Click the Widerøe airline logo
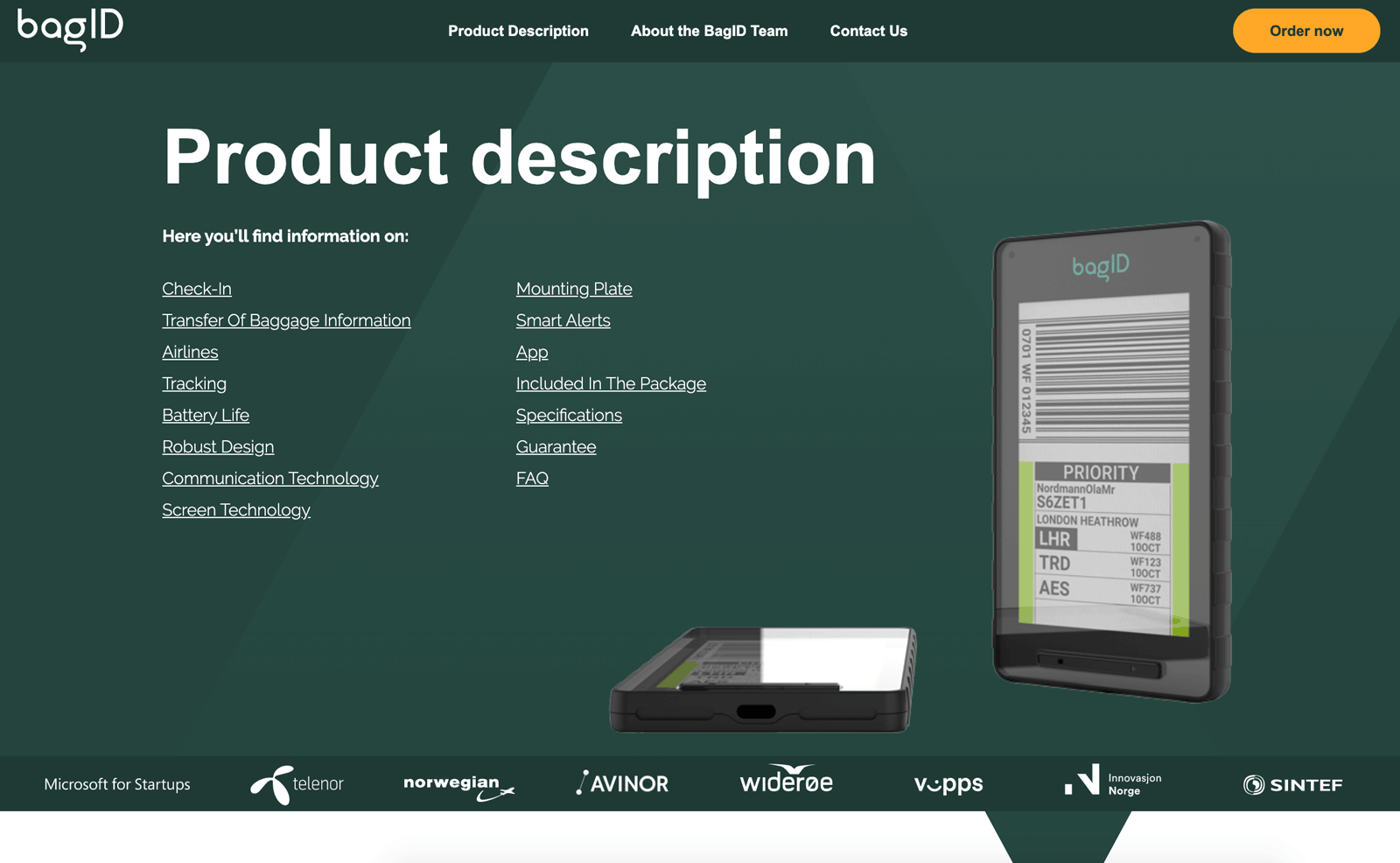The height and width of the screenshot is (863, 1400). (787, 779)
